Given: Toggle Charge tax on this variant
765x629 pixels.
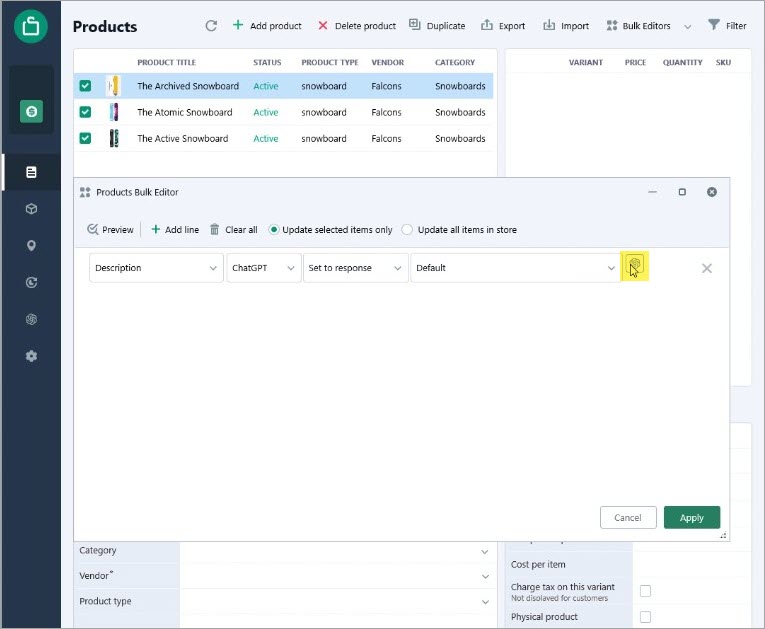Looking at the screenshot, I should pos(645,591).
